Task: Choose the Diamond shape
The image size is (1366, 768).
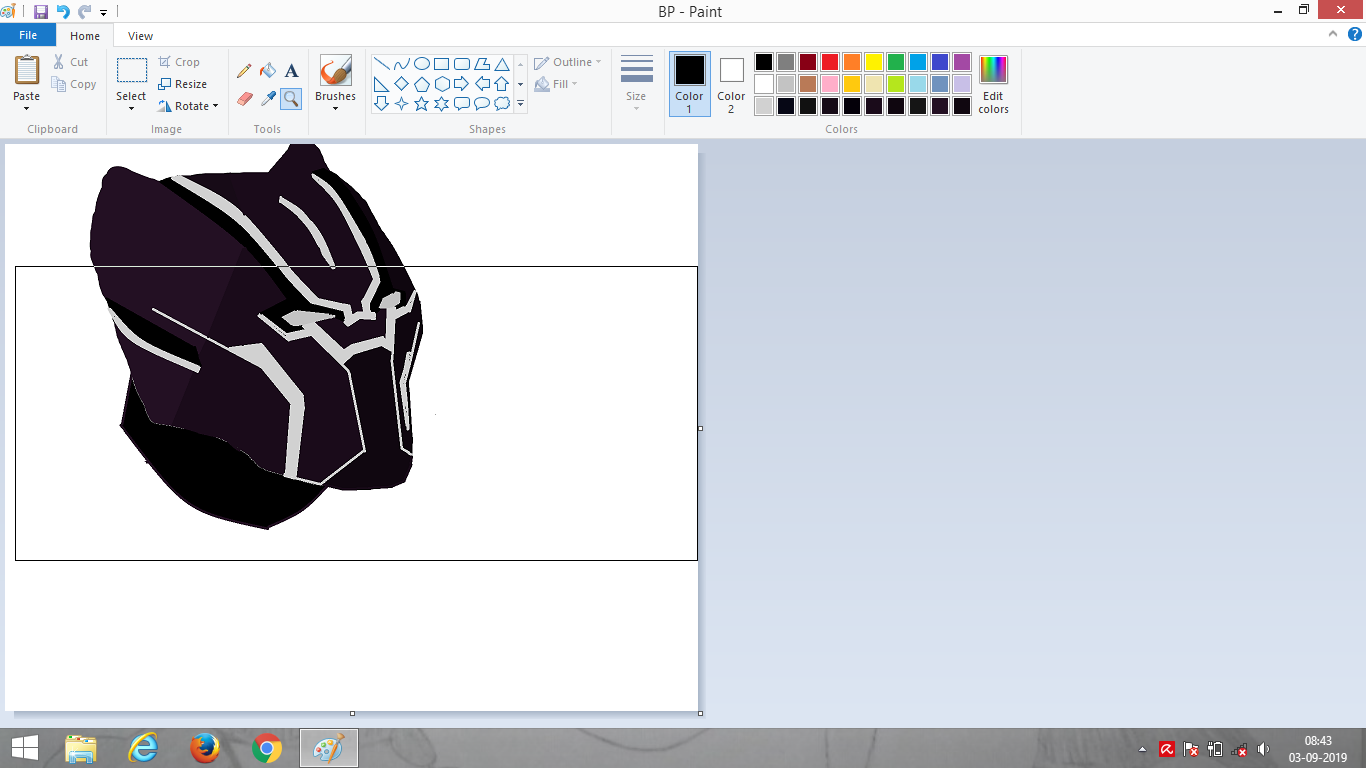Action: coord(402,84)
